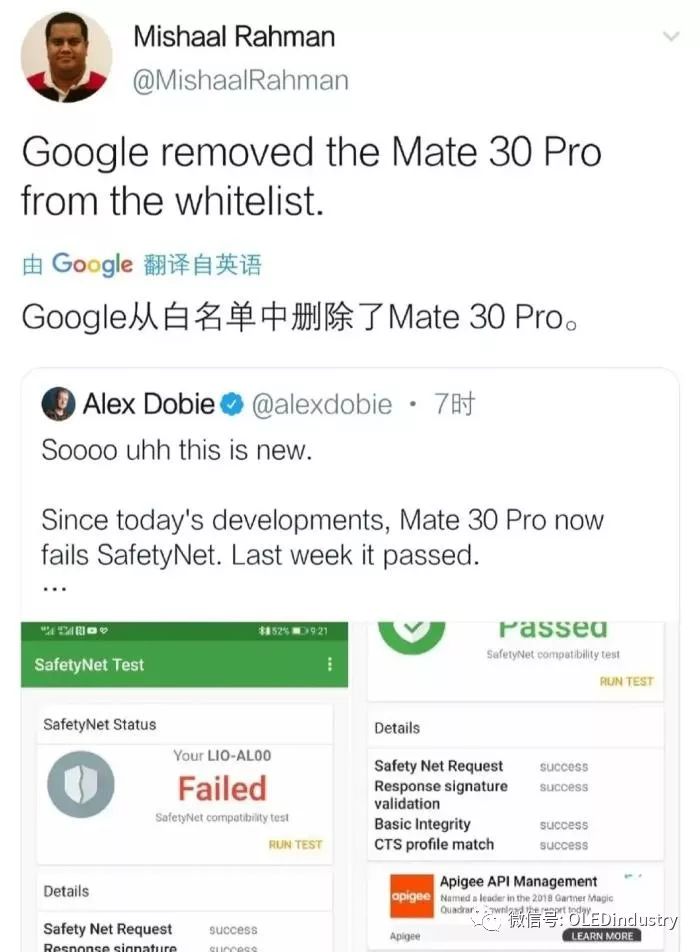Tap the Google translation attribution link

pyautogui.click(x=141, y=265)
